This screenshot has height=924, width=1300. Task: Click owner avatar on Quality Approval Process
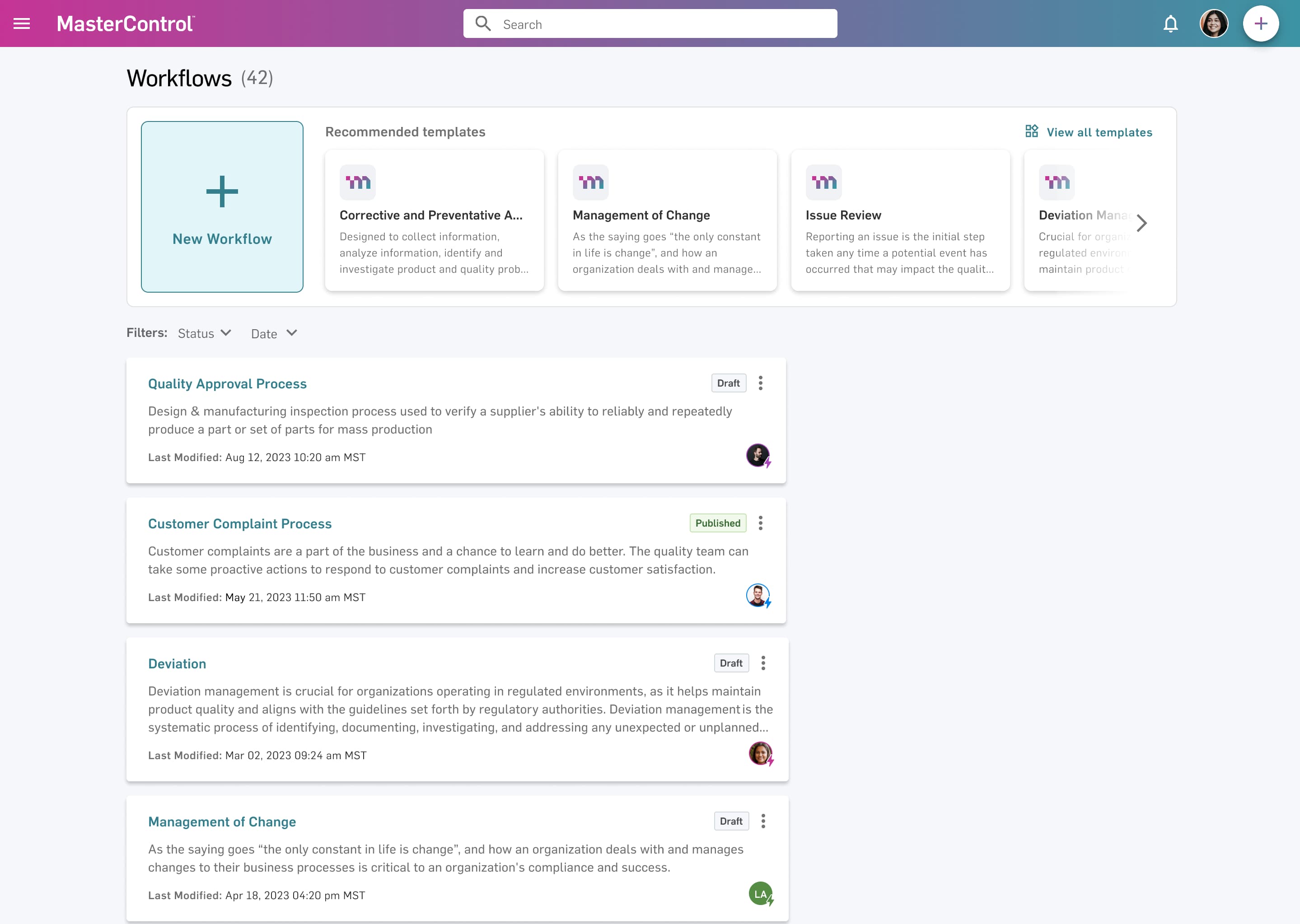click(758, 456)
